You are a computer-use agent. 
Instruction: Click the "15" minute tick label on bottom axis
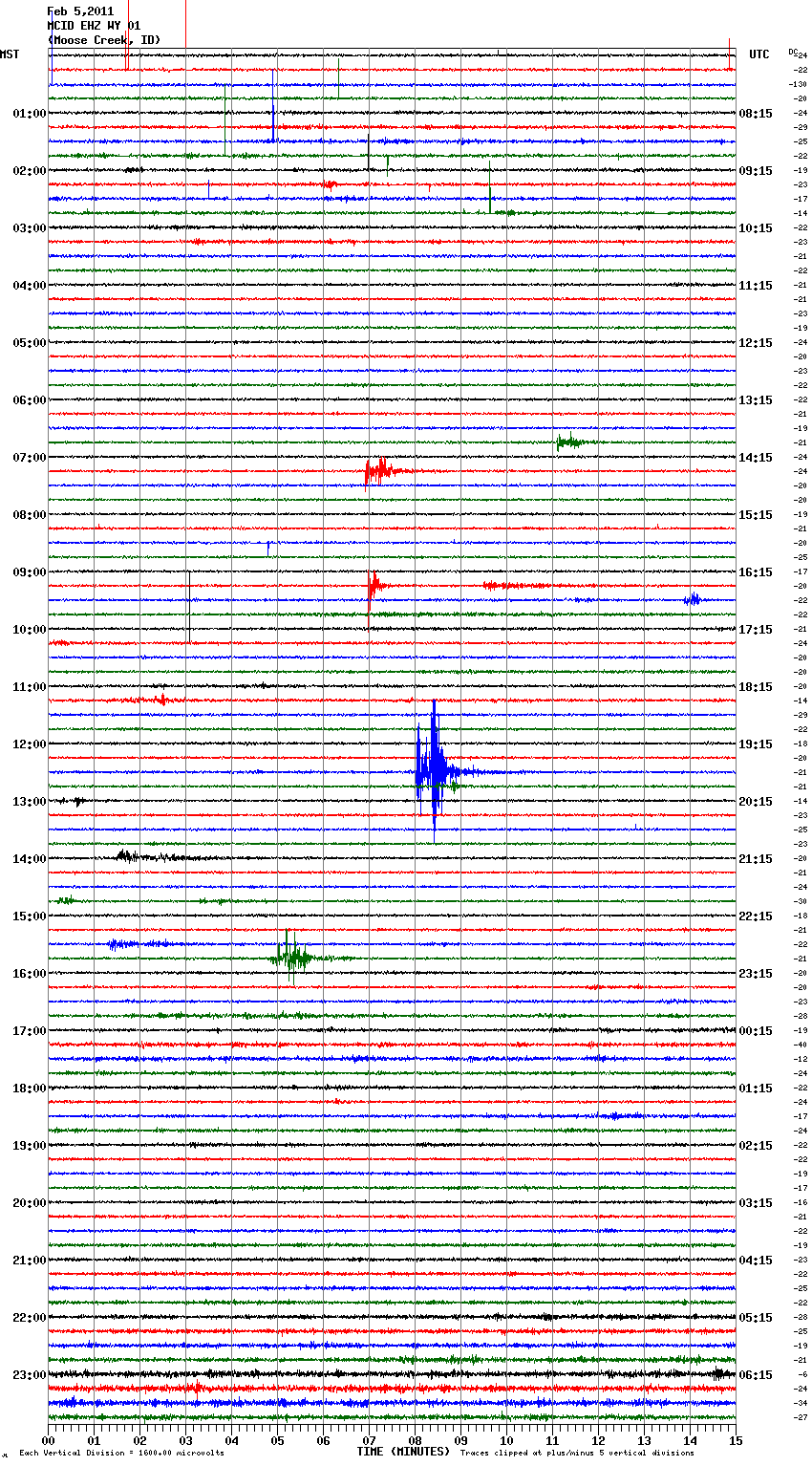pos(735,1440)
